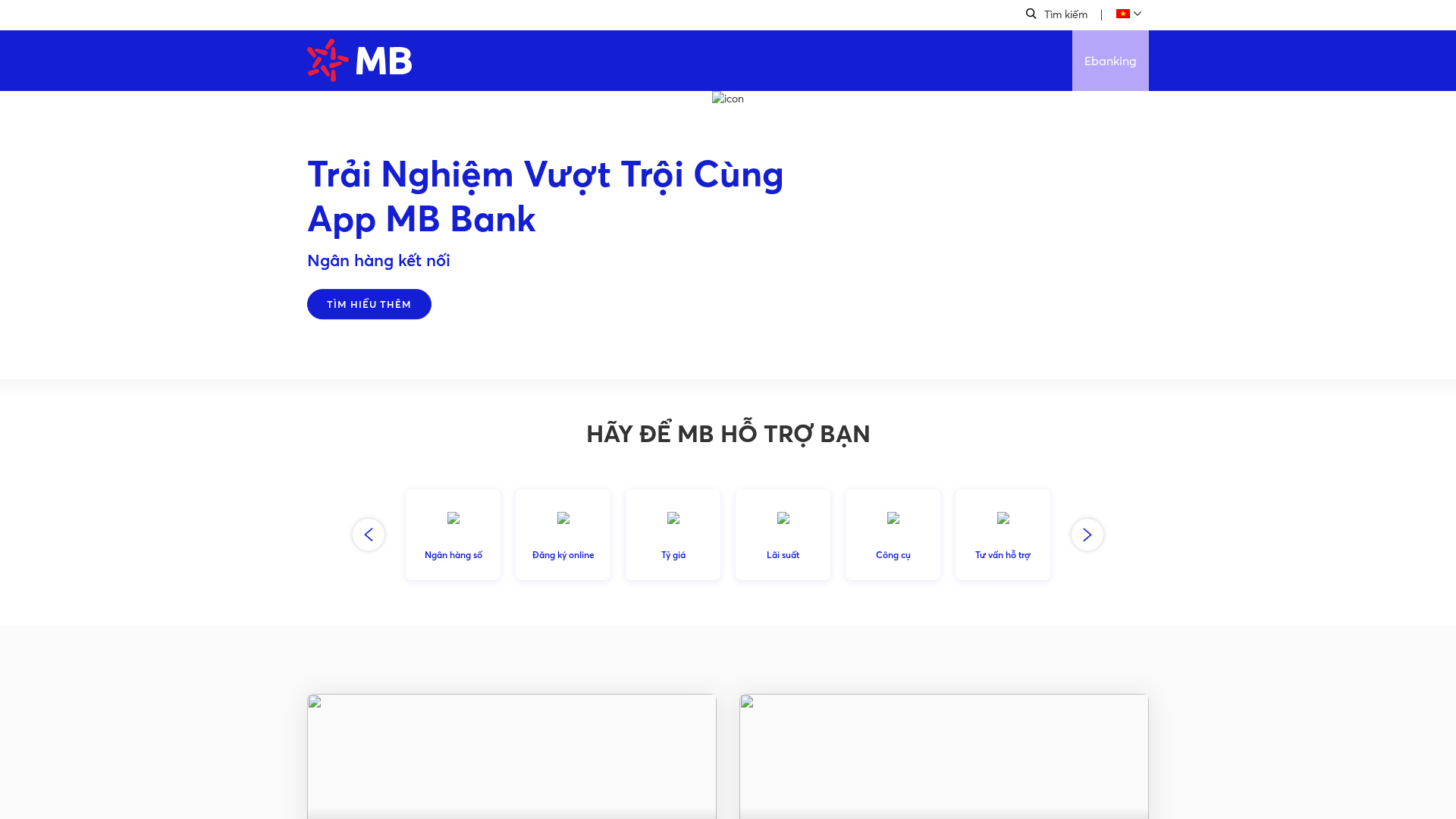The image size is (1456, 819).
Task: Click the TÌM HIỂU THÊM button
Action: tap(369, 304)
